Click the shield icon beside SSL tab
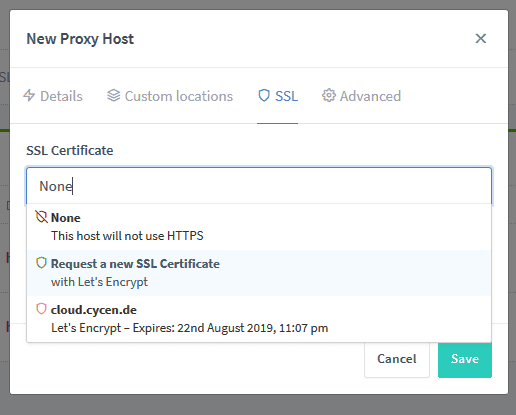Screen dimensions: 516x415 pos(264,96)
